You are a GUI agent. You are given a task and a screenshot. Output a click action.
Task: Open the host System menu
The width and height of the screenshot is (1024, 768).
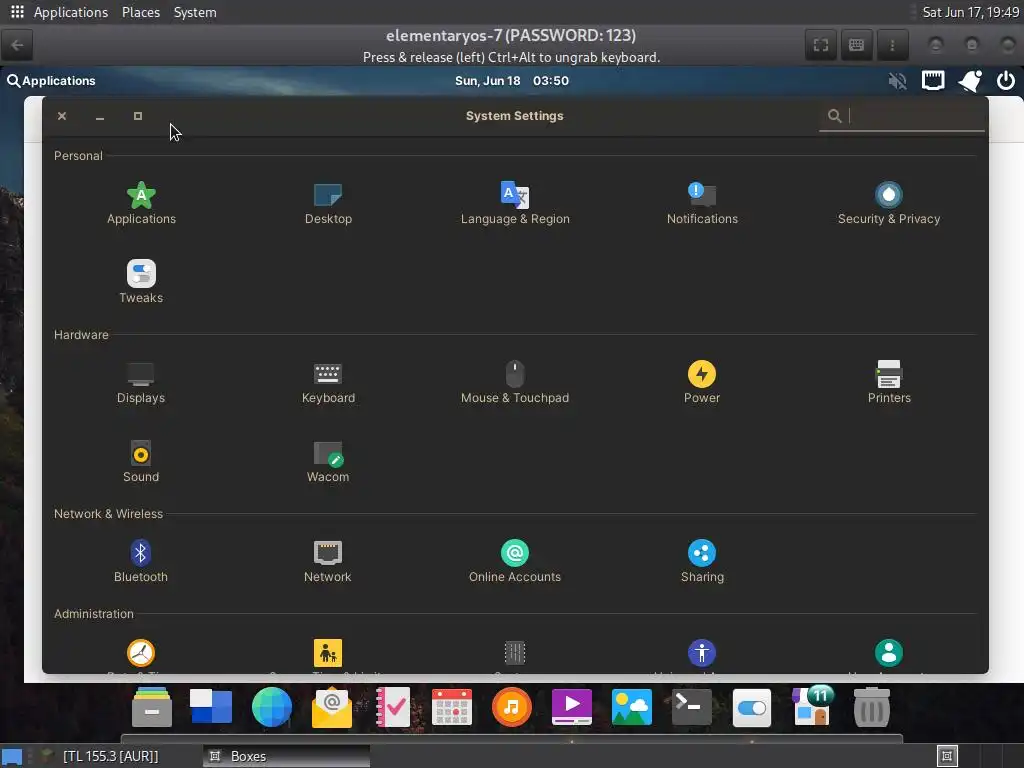(195, 12)
